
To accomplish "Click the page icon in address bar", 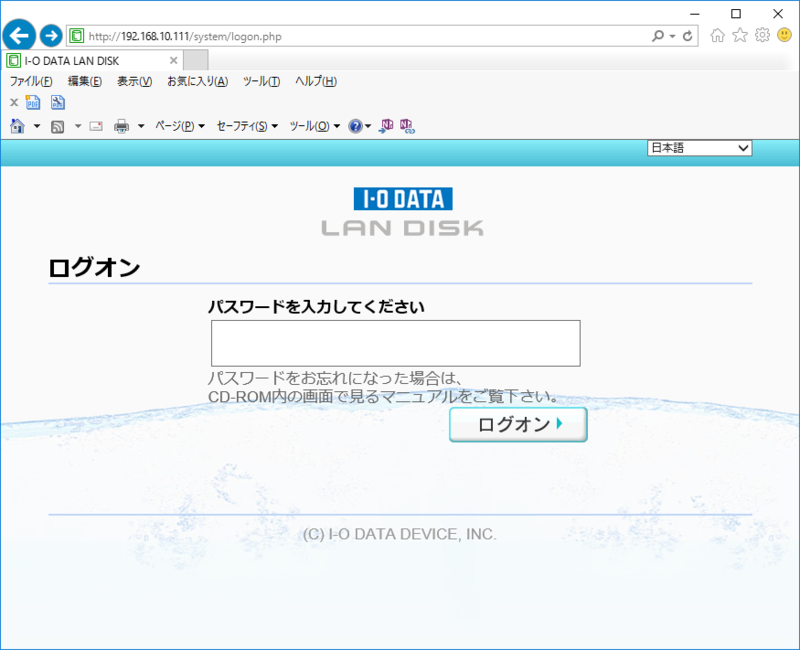I will point(77,36).
